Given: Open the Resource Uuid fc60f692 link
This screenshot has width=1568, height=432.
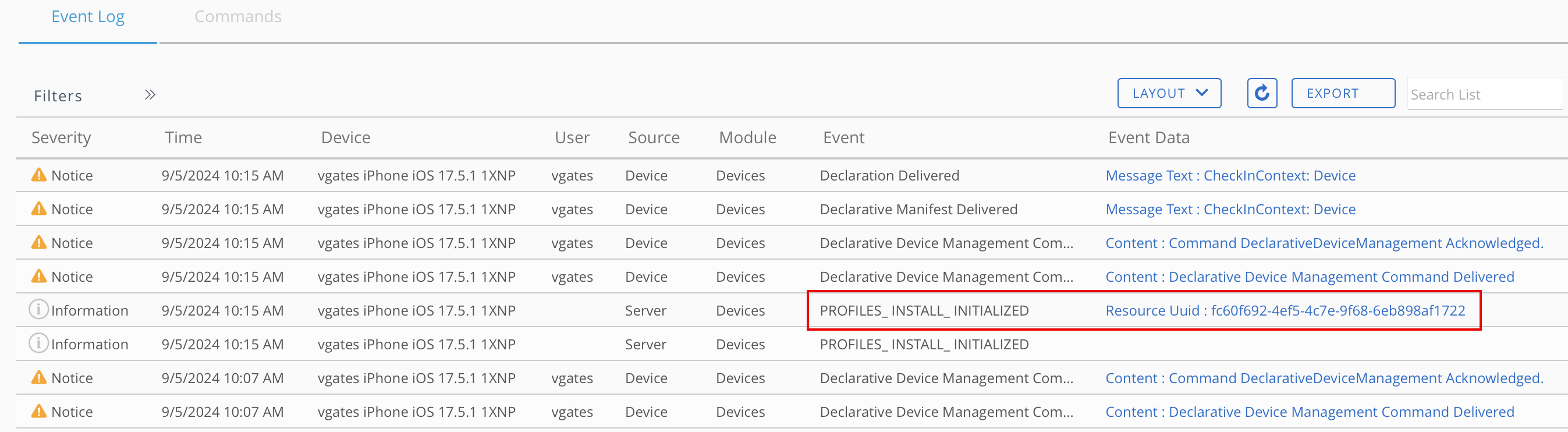Looking at the screenshot, I should tap(1285, 311).
